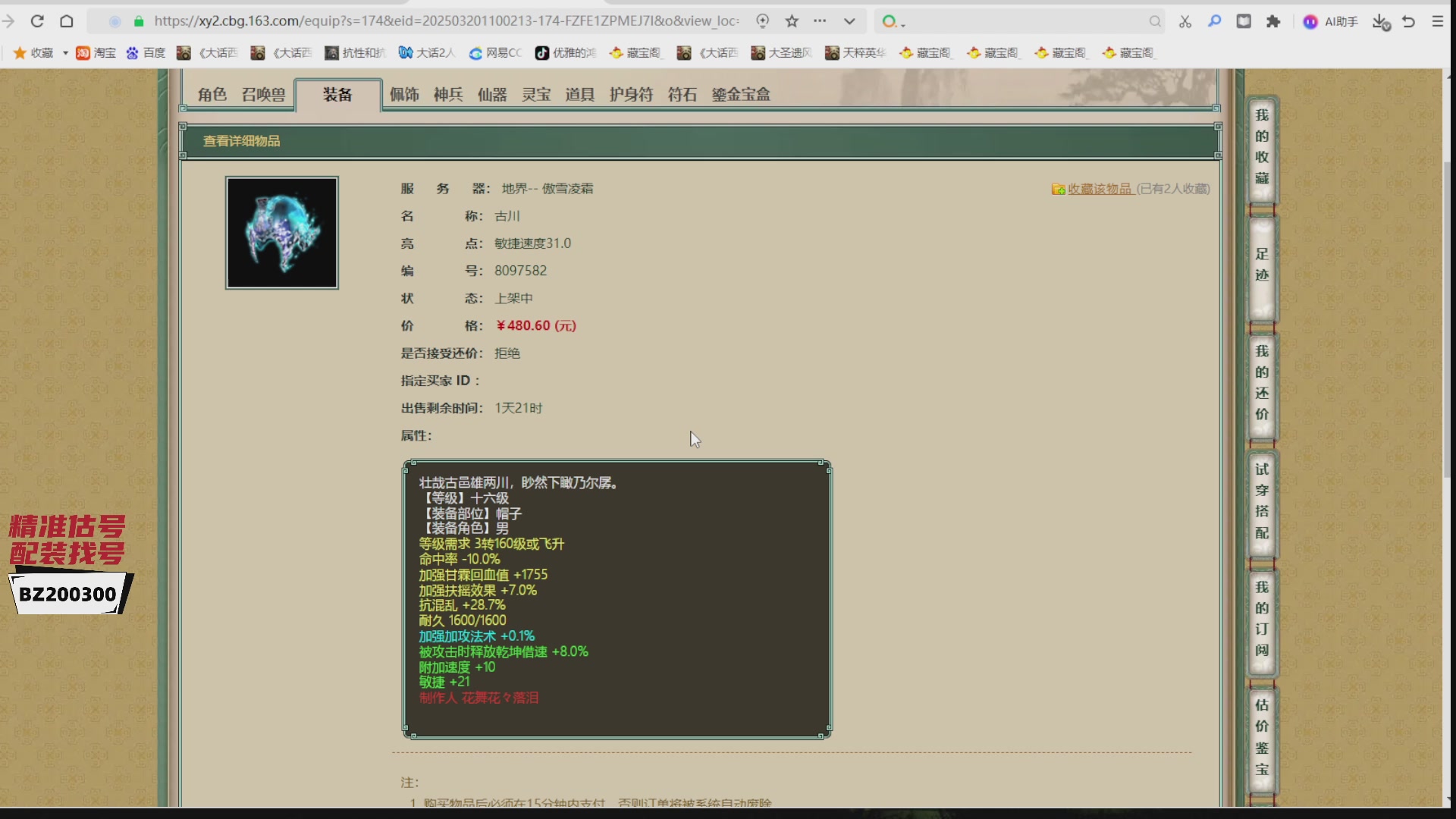This screenshot has width=1456, height=819.
Task: Go to the browser home page icon
Action: [x=67, y=21]
